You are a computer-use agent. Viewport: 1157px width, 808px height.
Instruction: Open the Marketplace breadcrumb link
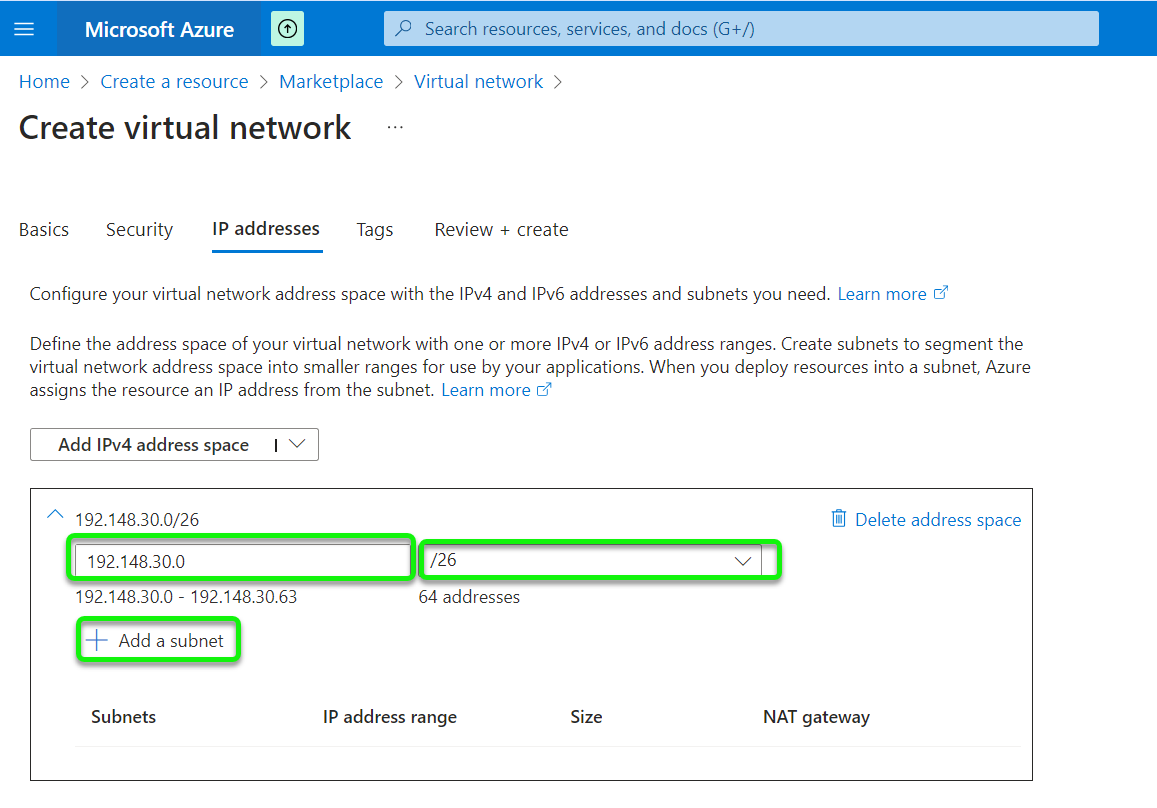click(331, 81)
